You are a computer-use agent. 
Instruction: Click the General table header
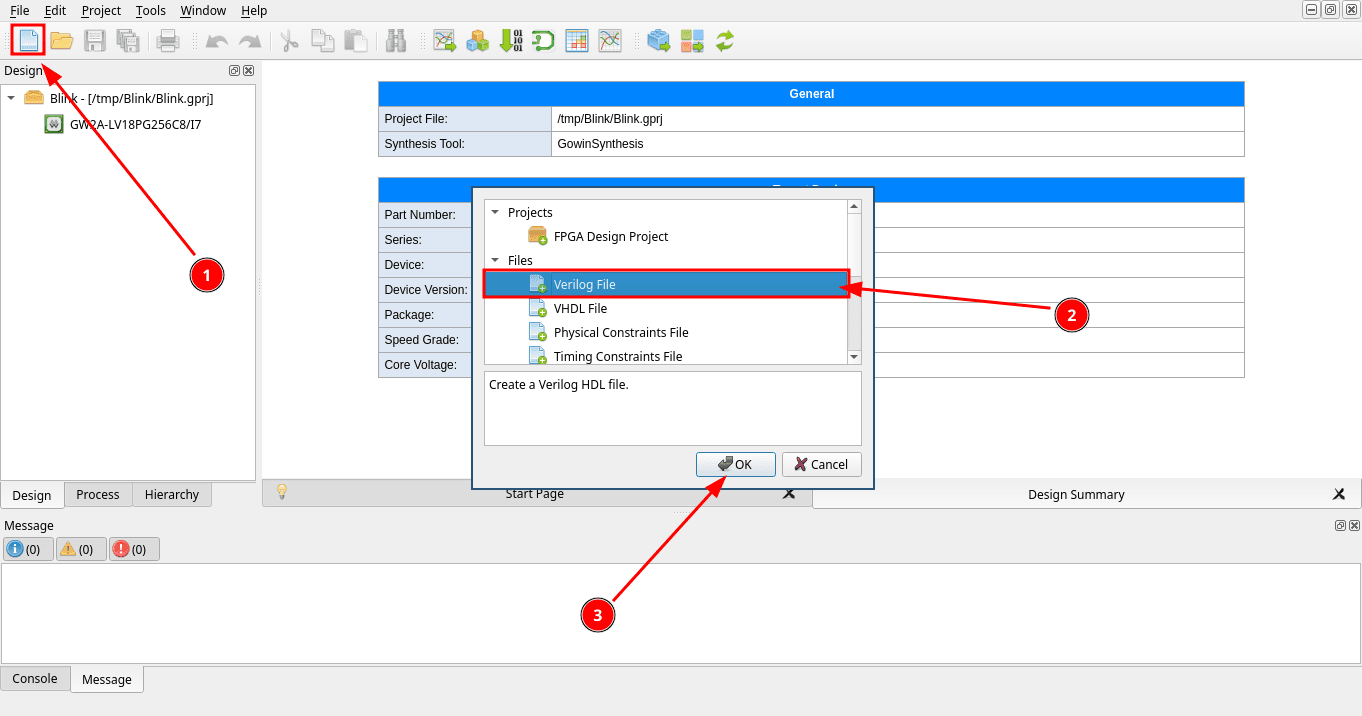tap(811, 94)
